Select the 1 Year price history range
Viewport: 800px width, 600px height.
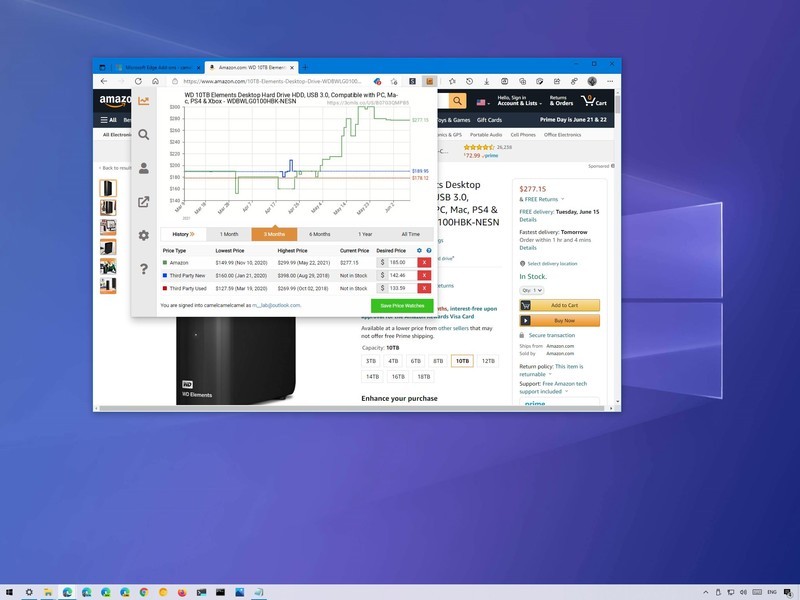tap(365, 234)
